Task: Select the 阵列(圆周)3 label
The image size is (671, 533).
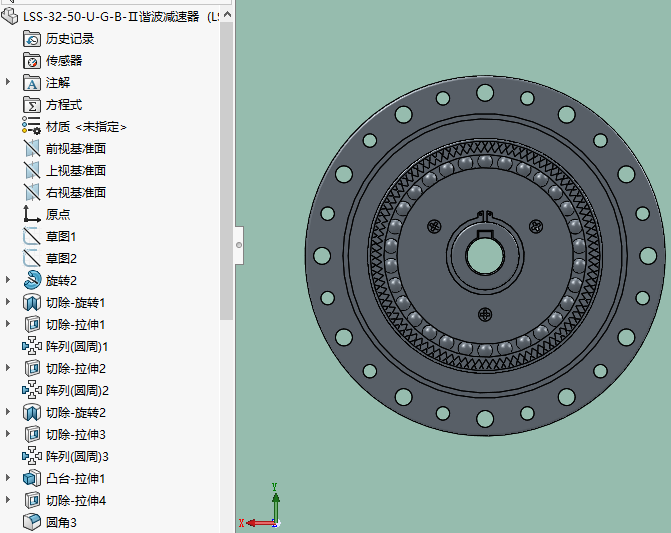Action: click(x=77, y=456)
